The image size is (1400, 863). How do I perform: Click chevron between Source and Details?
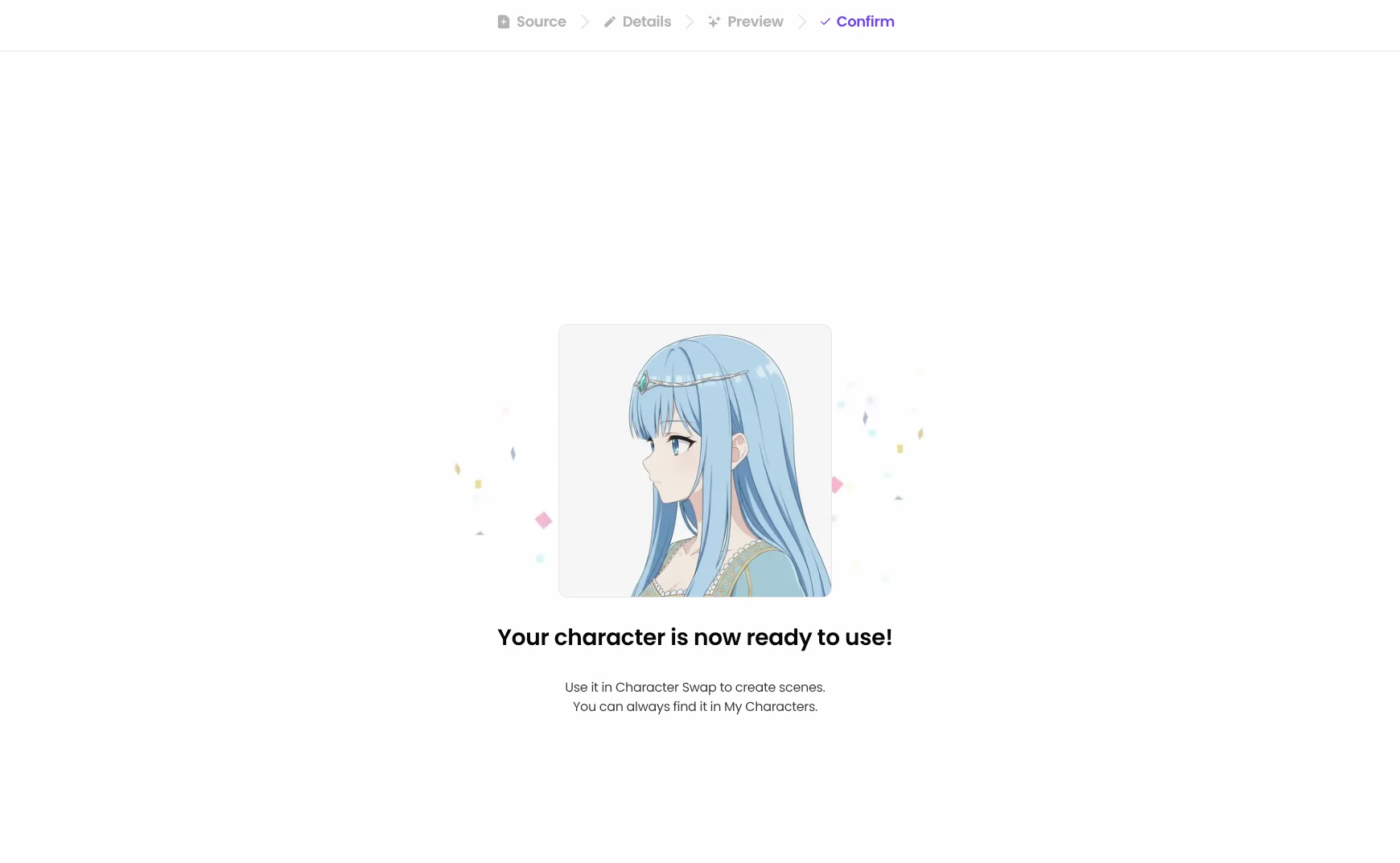[x=585, y=22]
